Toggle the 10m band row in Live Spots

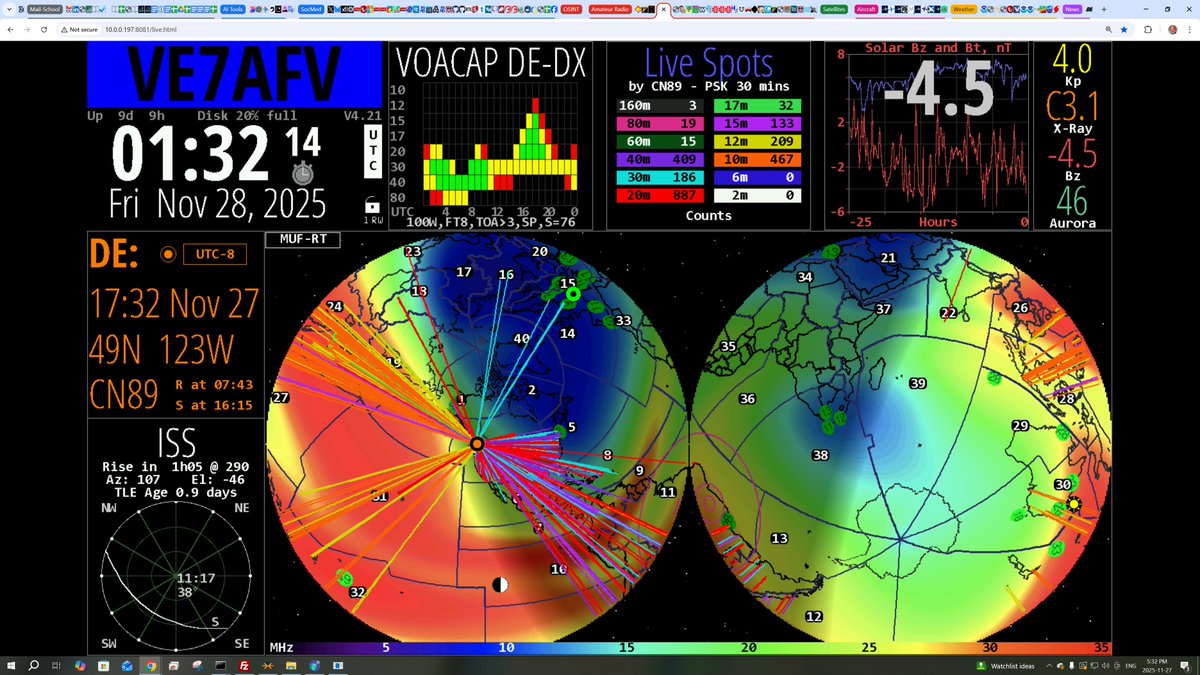756,160
